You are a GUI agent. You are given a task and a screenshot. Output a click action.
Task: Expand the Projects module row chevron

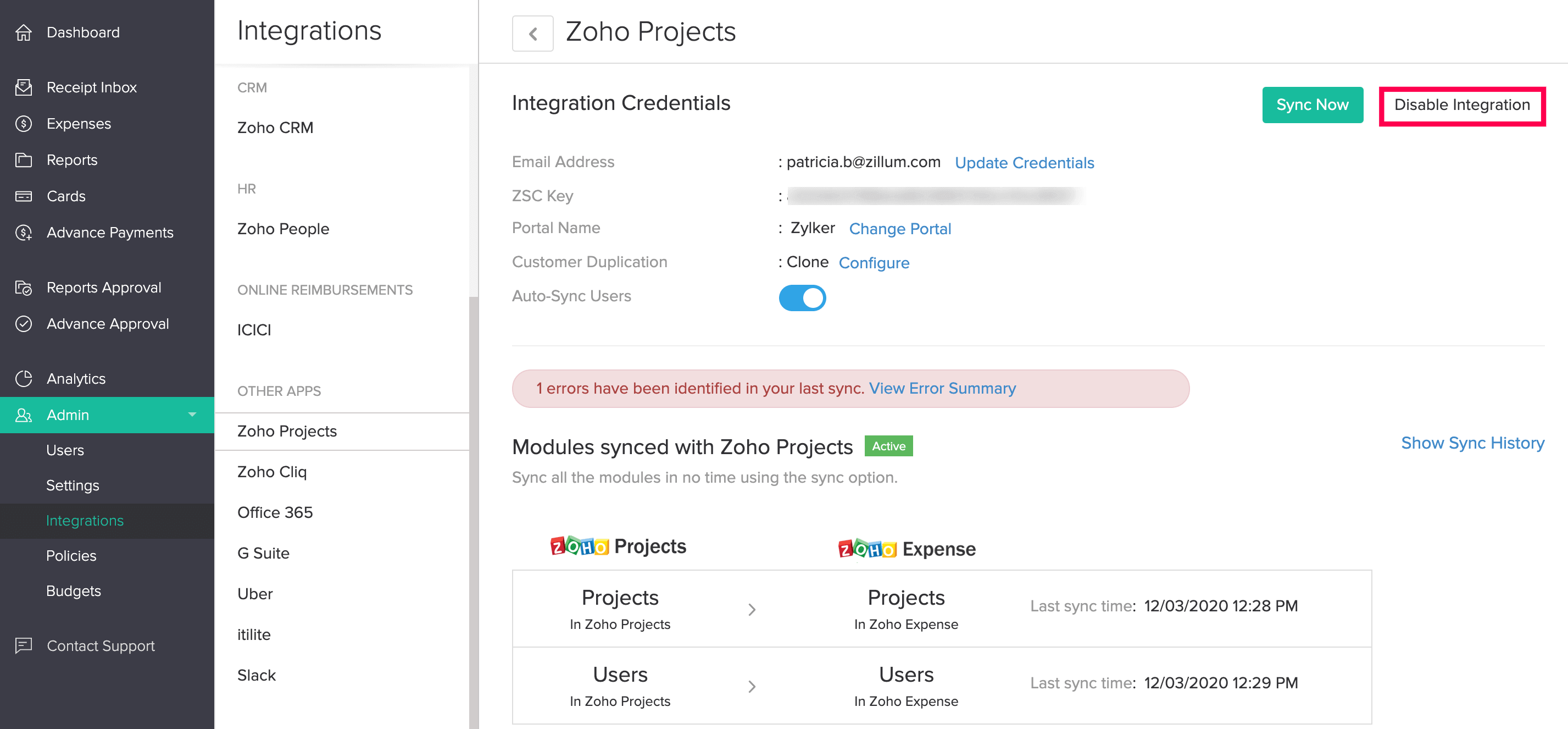click(752, 610)
